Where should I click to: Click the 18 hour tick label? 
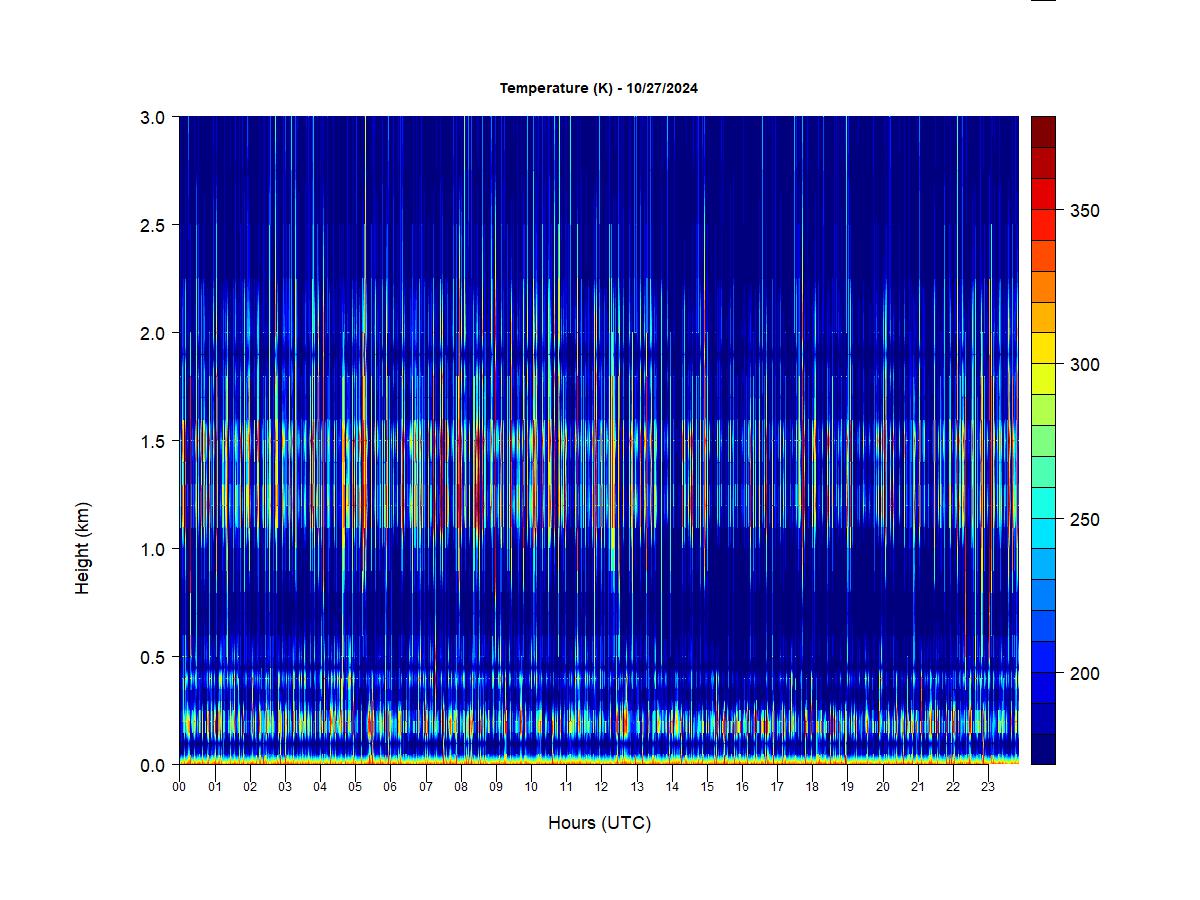[812, 787]
